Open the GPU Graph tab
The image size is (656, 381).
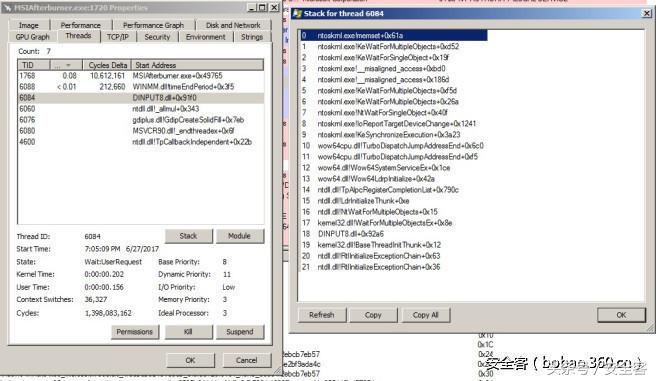pyautogui.click(x=33, y=37)
